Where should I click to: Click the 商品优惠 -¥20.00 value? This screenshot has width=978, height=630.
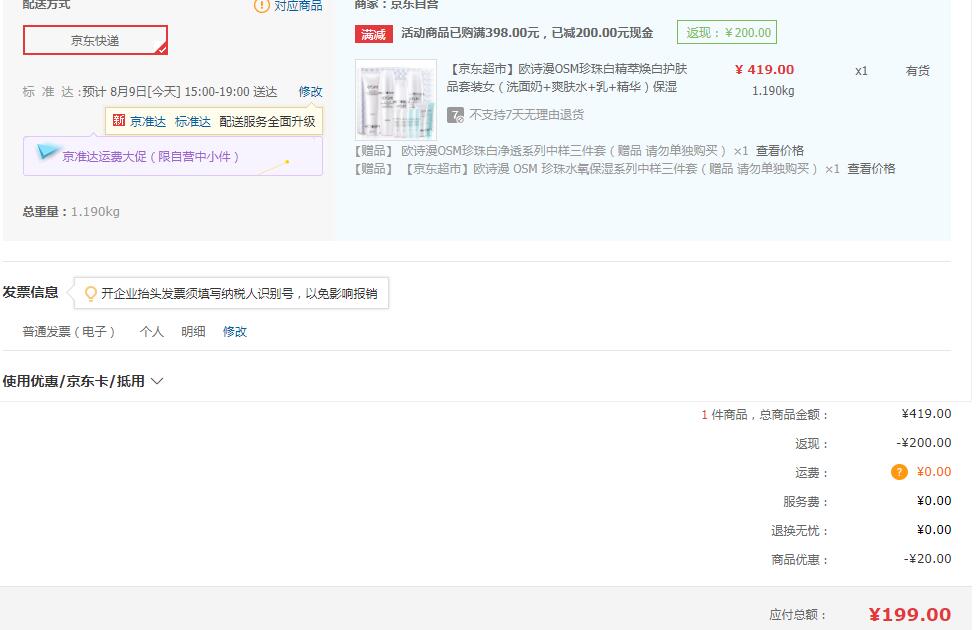coord(927,559)
